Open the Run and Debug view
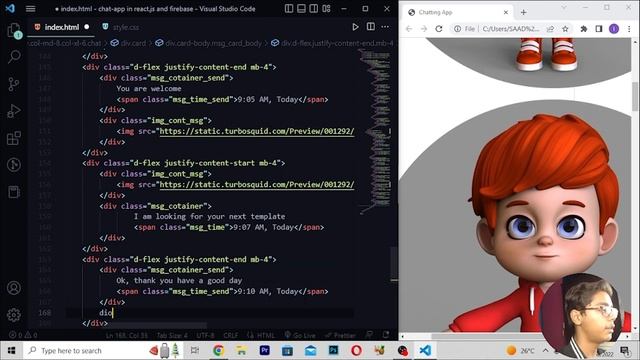The image size is (640, 360). click(x=14, y=111)
